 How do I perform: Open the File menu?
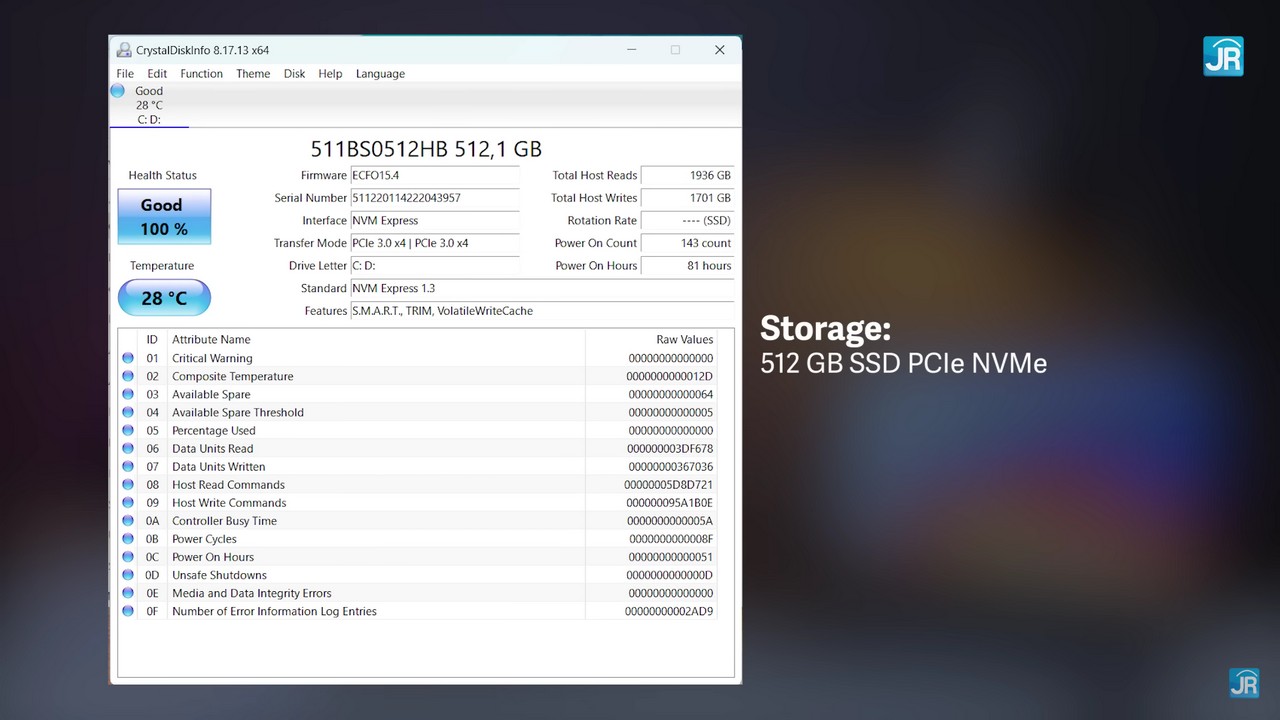[x=125, y=74]
